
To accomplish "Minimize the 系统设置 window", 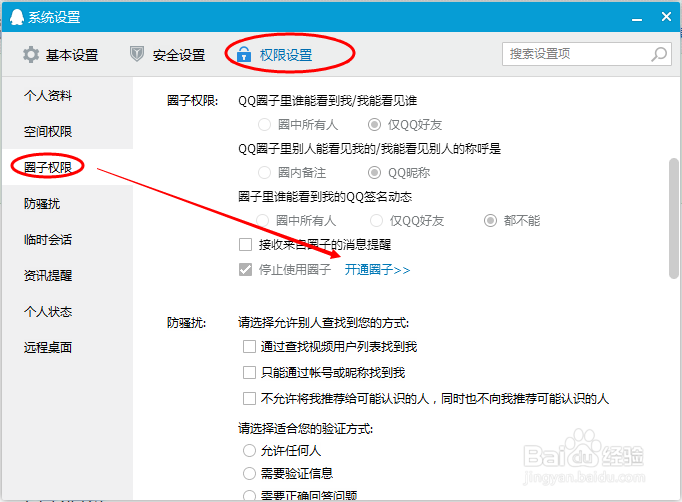I will pyautogui.click(x=637, y=18).
